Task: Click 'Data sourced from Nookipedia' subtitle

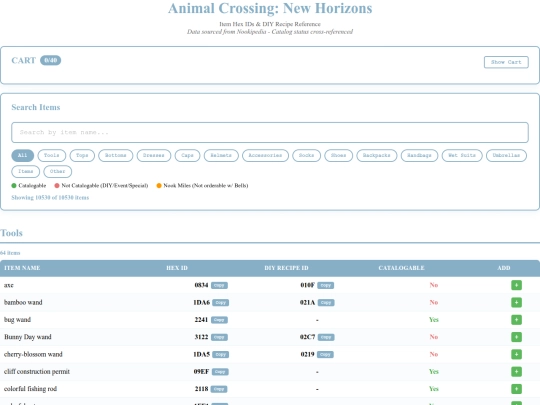Action: [270, 32]
